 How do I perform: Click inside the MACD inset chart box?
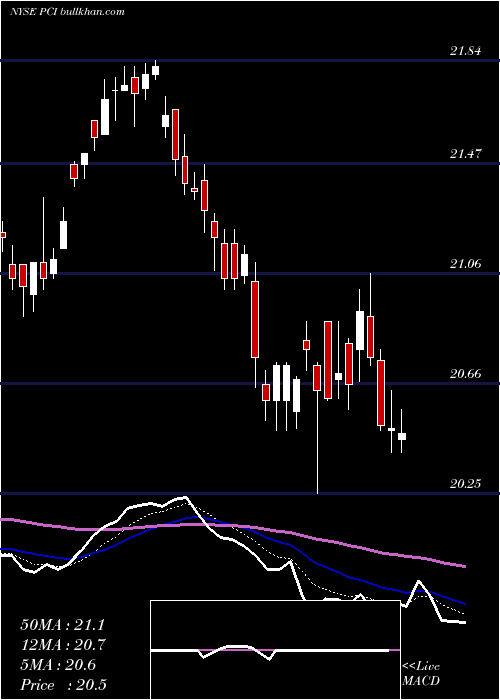point(275,650)
